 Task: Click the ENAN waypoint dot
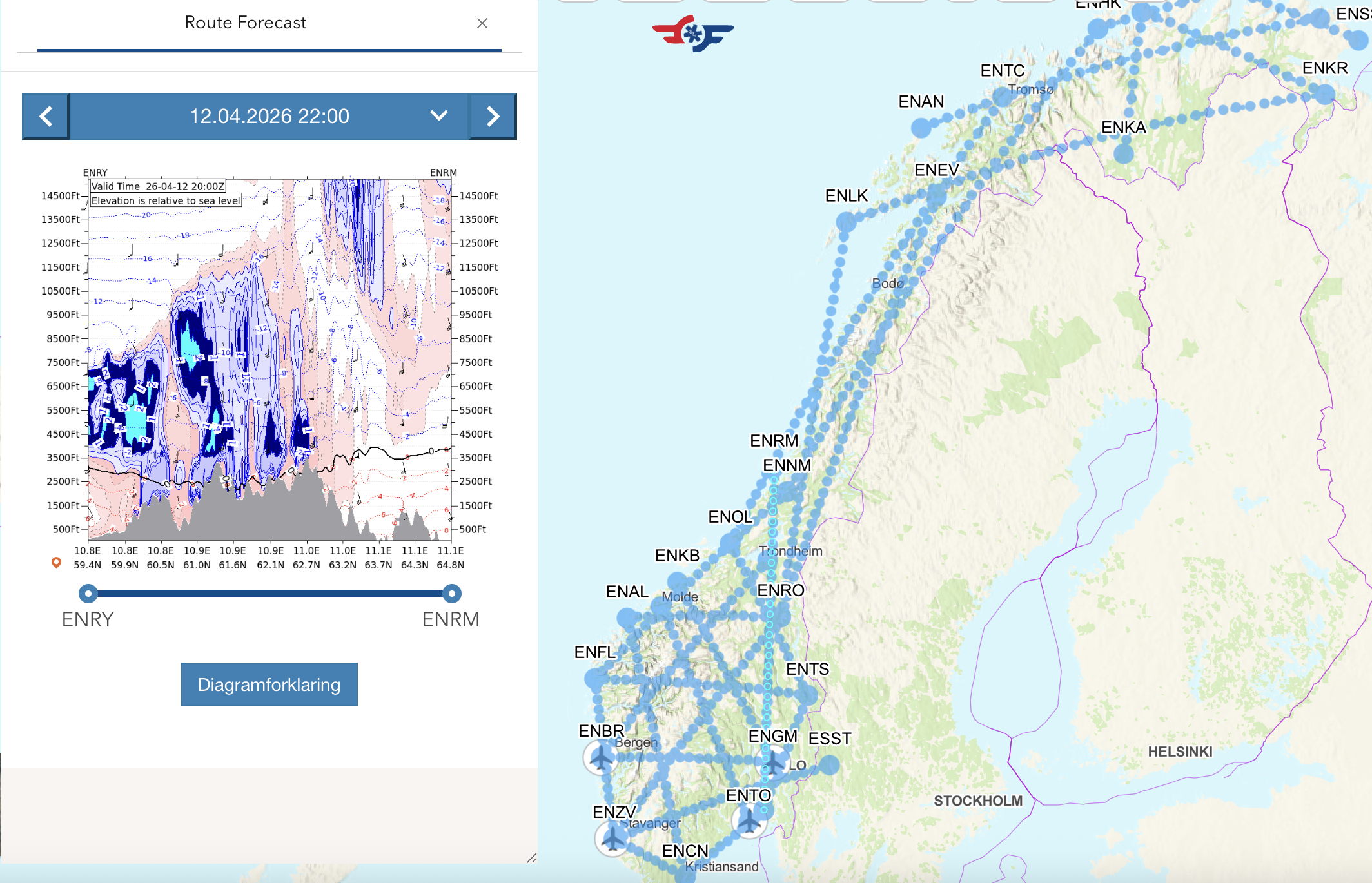[922, 128]
